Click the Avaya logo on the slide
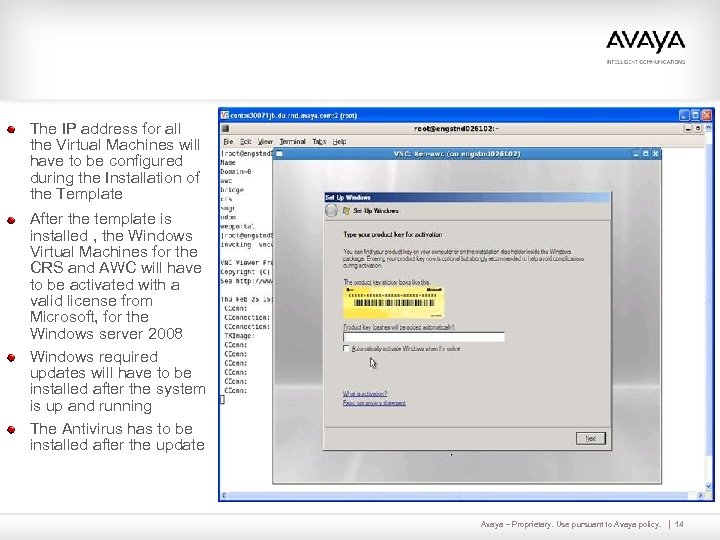Screen dimensions: 720x540 [x=645, y=42]
